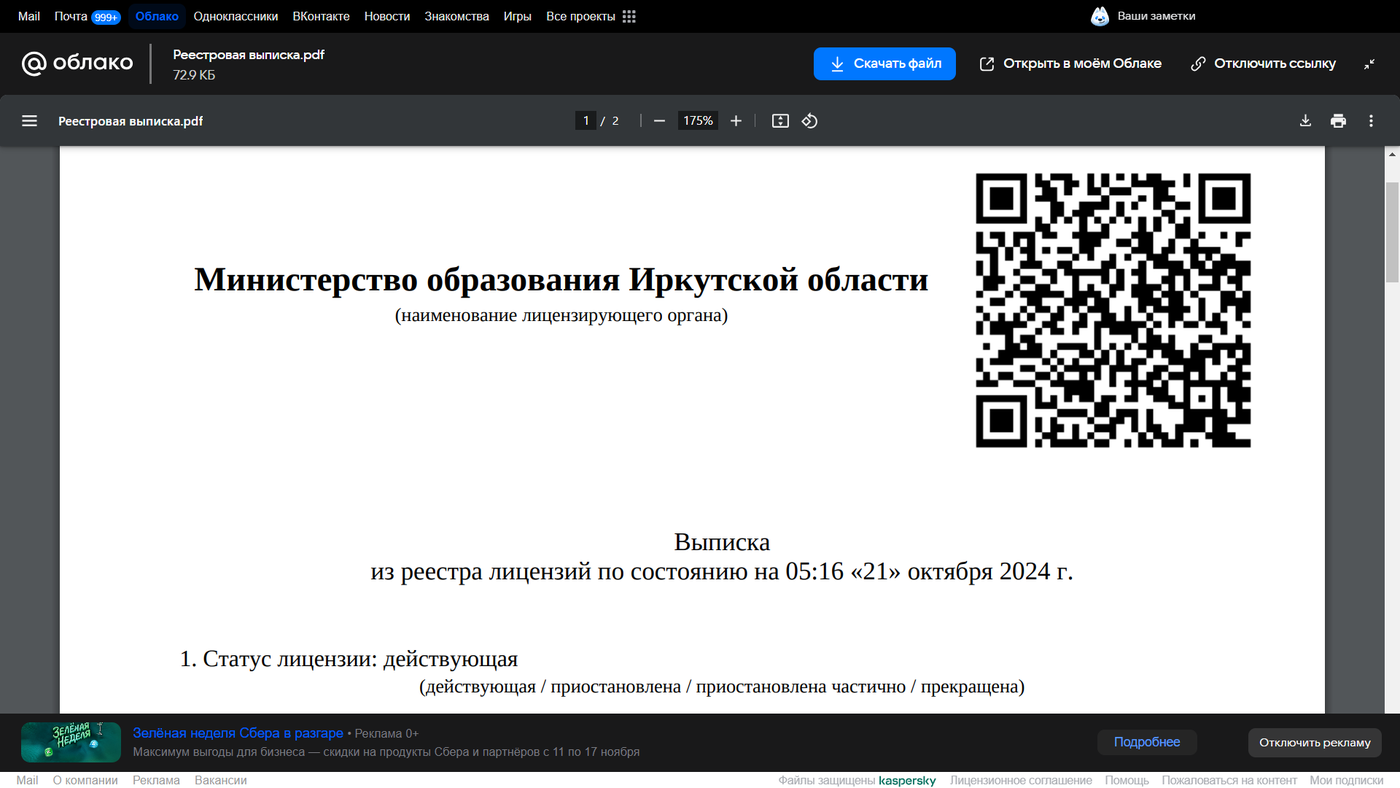
Task: Click the QR code in the document
Action: pos(1113,310)
